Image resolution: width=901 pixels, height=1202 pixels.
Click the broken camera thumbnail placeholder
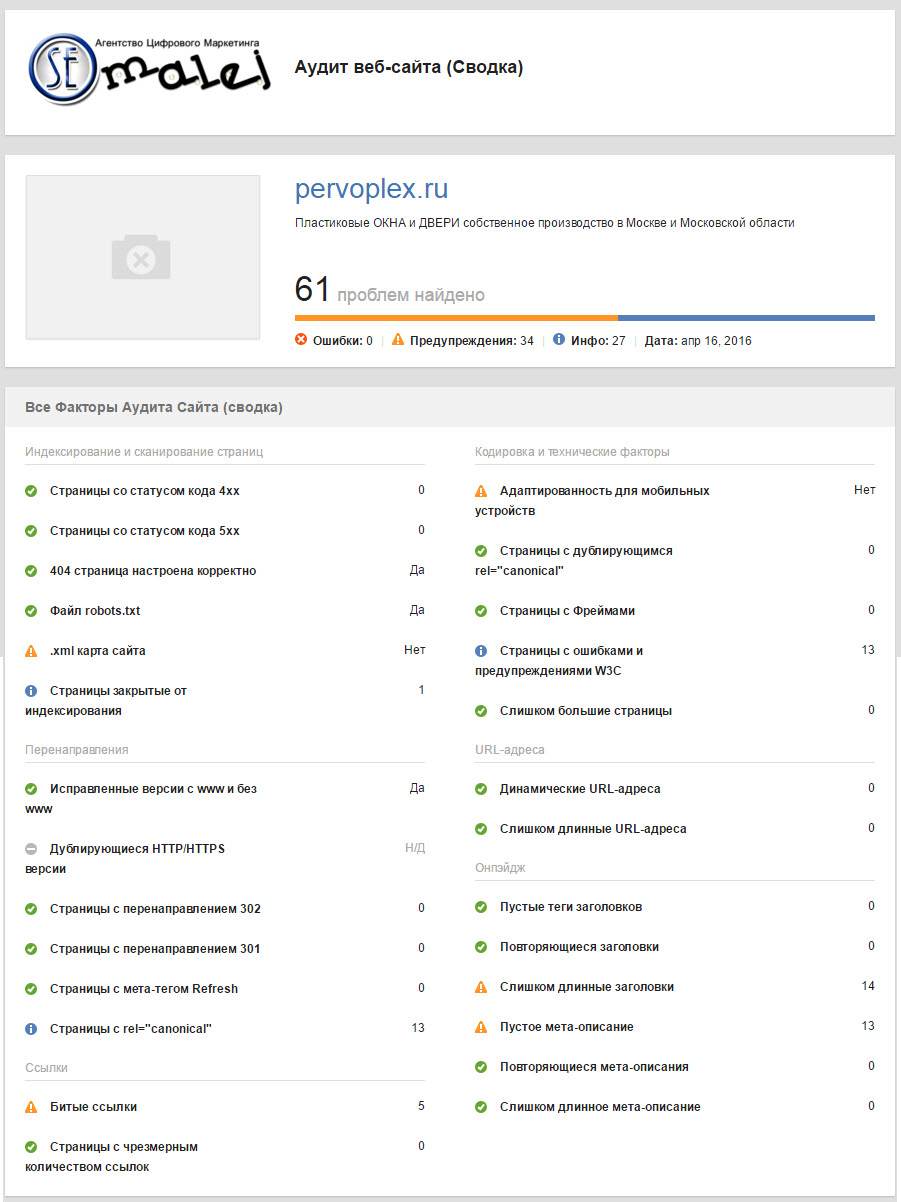pyautogui.click(x=142, y=257)
